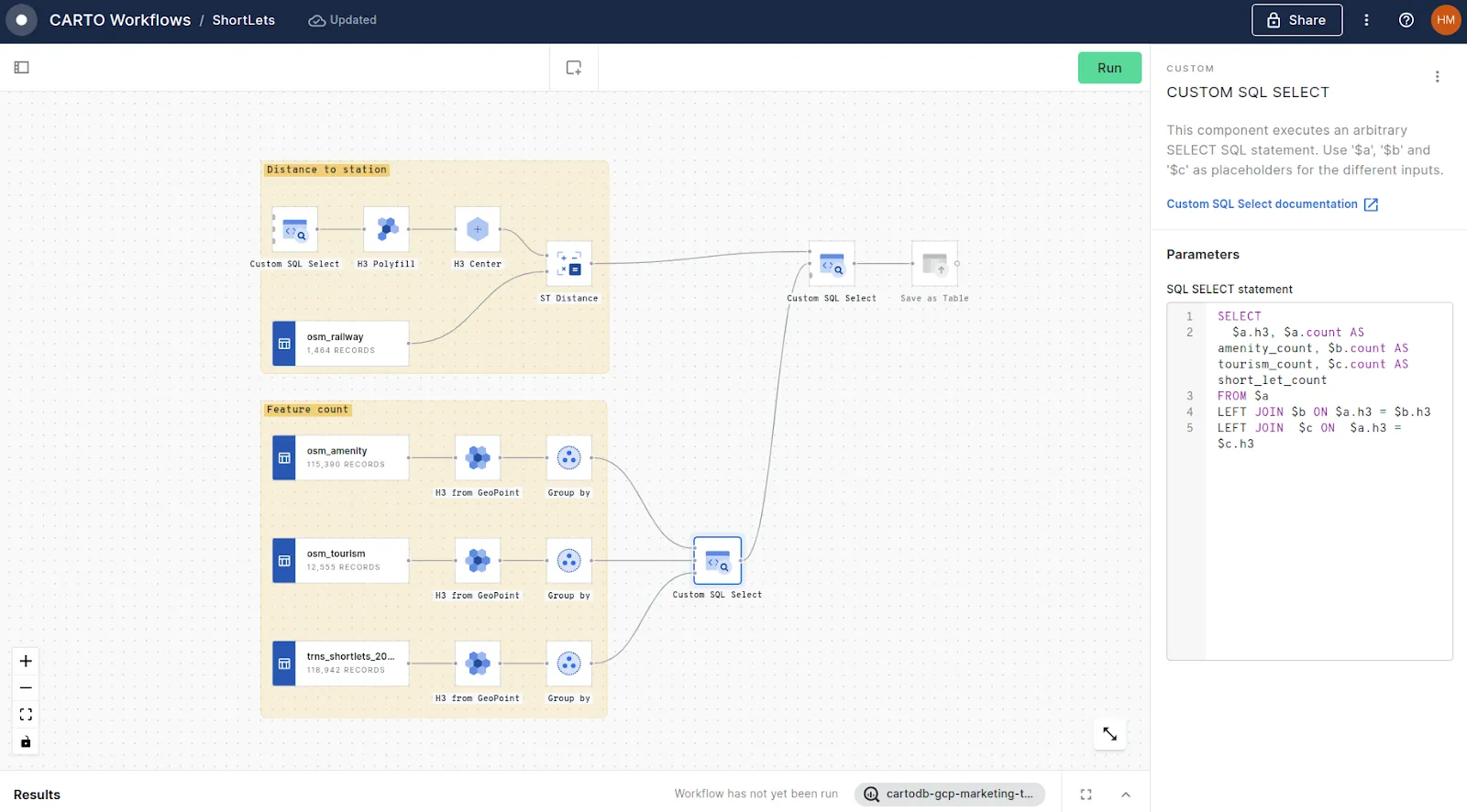Click the ShortLets workflow breadcrumb

243,20
